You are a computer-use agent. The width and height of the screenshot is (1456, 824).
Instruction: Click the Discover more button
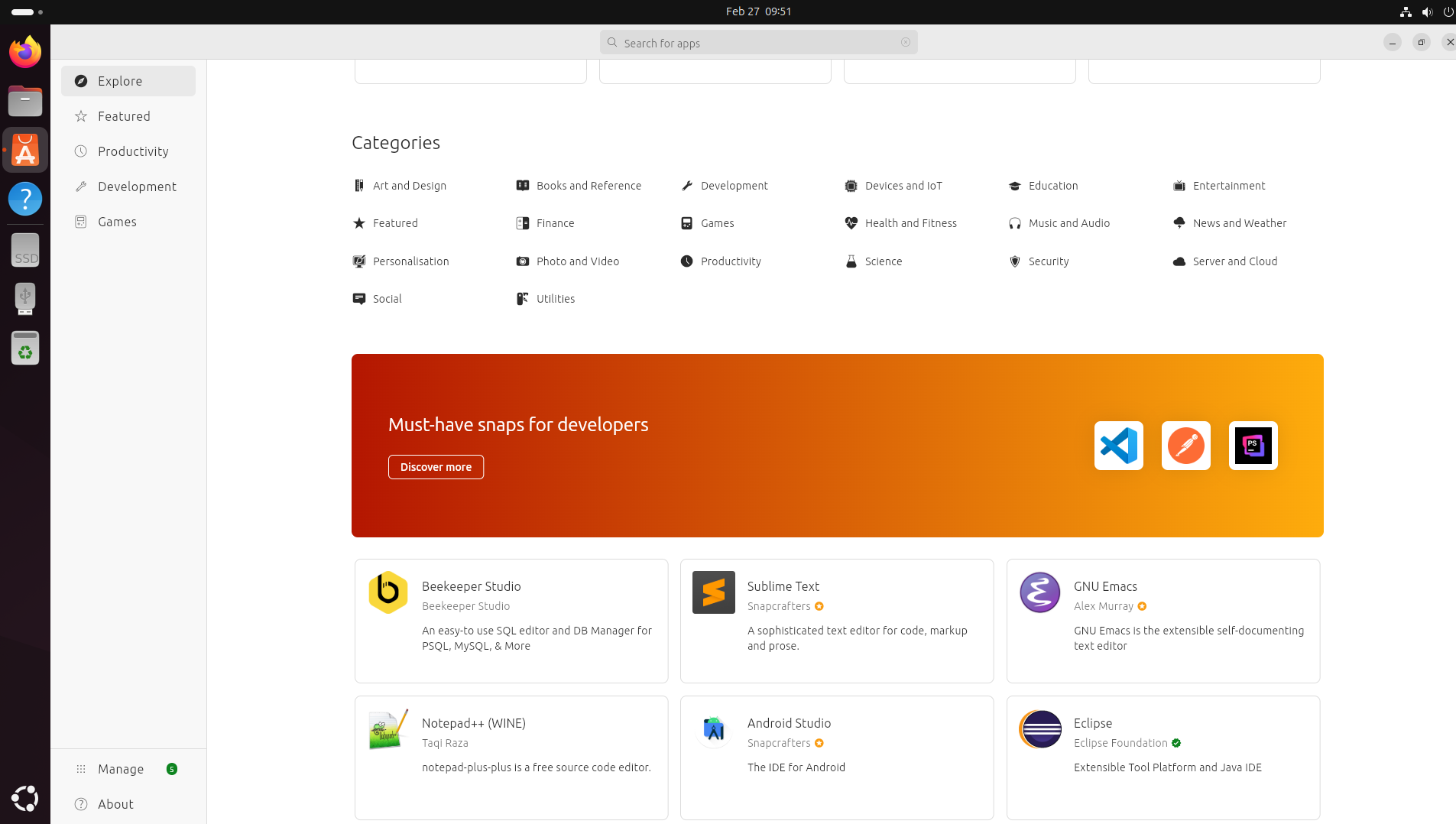coord(436,467)
